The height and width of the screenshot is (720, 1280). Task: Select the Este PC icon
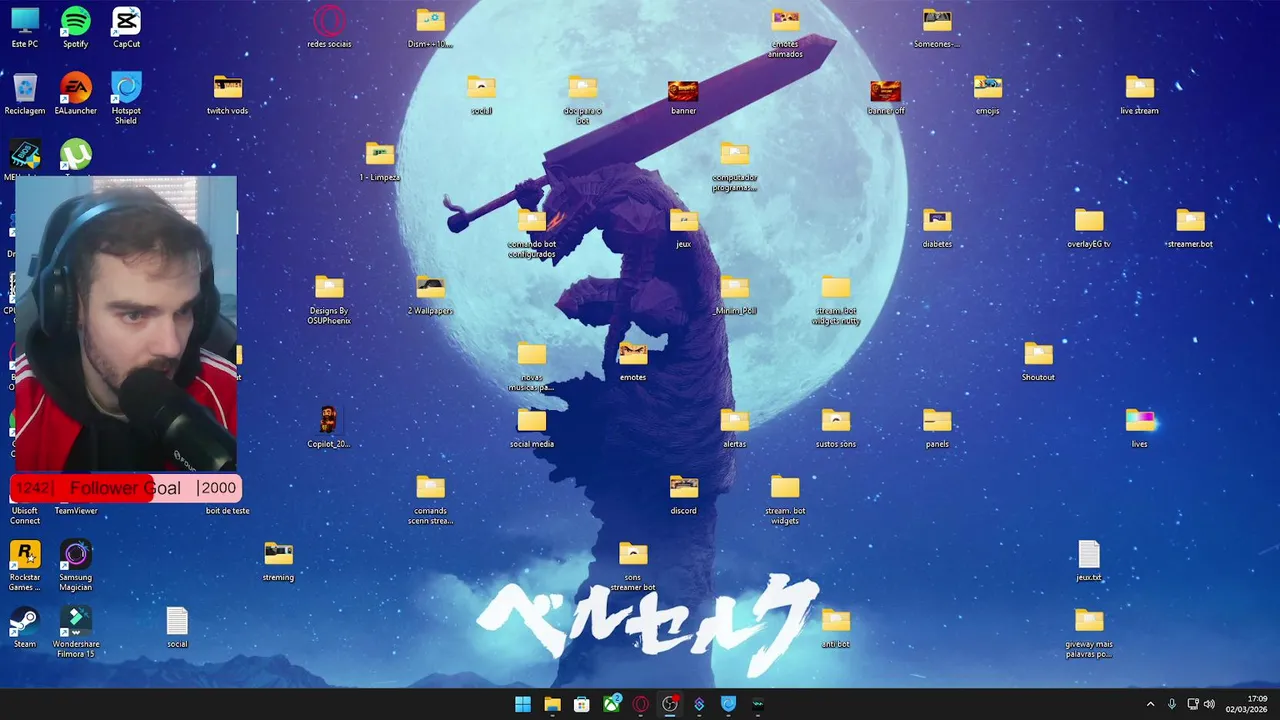(x=25, y=27)
